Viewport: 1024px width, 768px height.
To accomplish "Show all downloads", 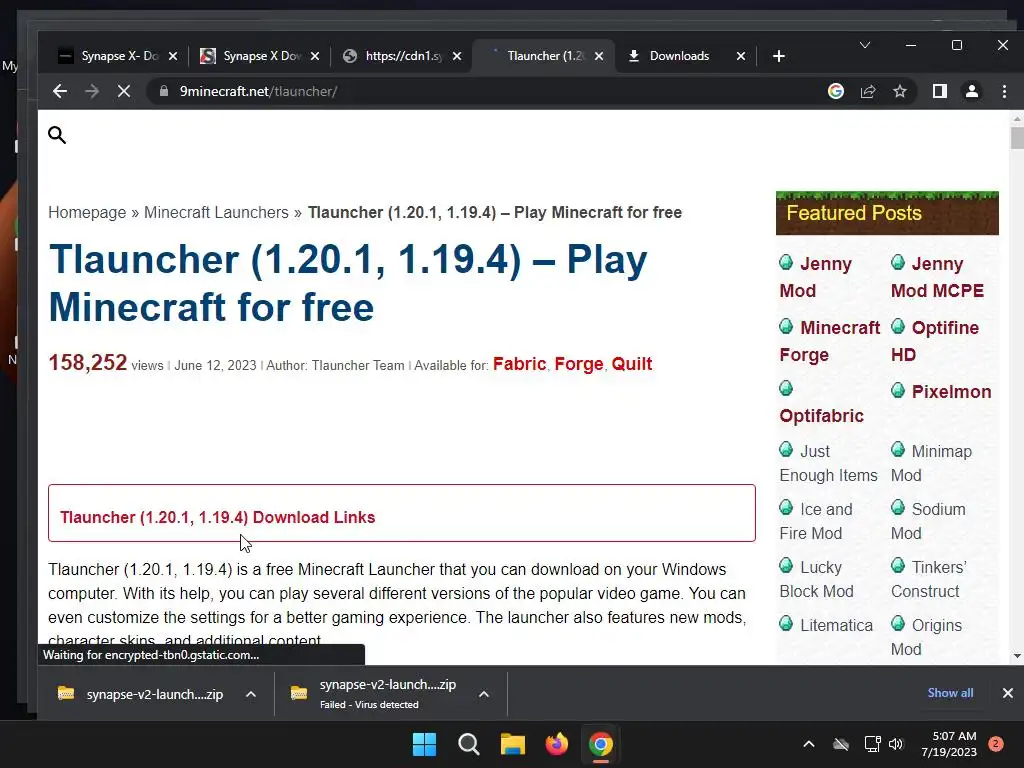I will 950,693.
